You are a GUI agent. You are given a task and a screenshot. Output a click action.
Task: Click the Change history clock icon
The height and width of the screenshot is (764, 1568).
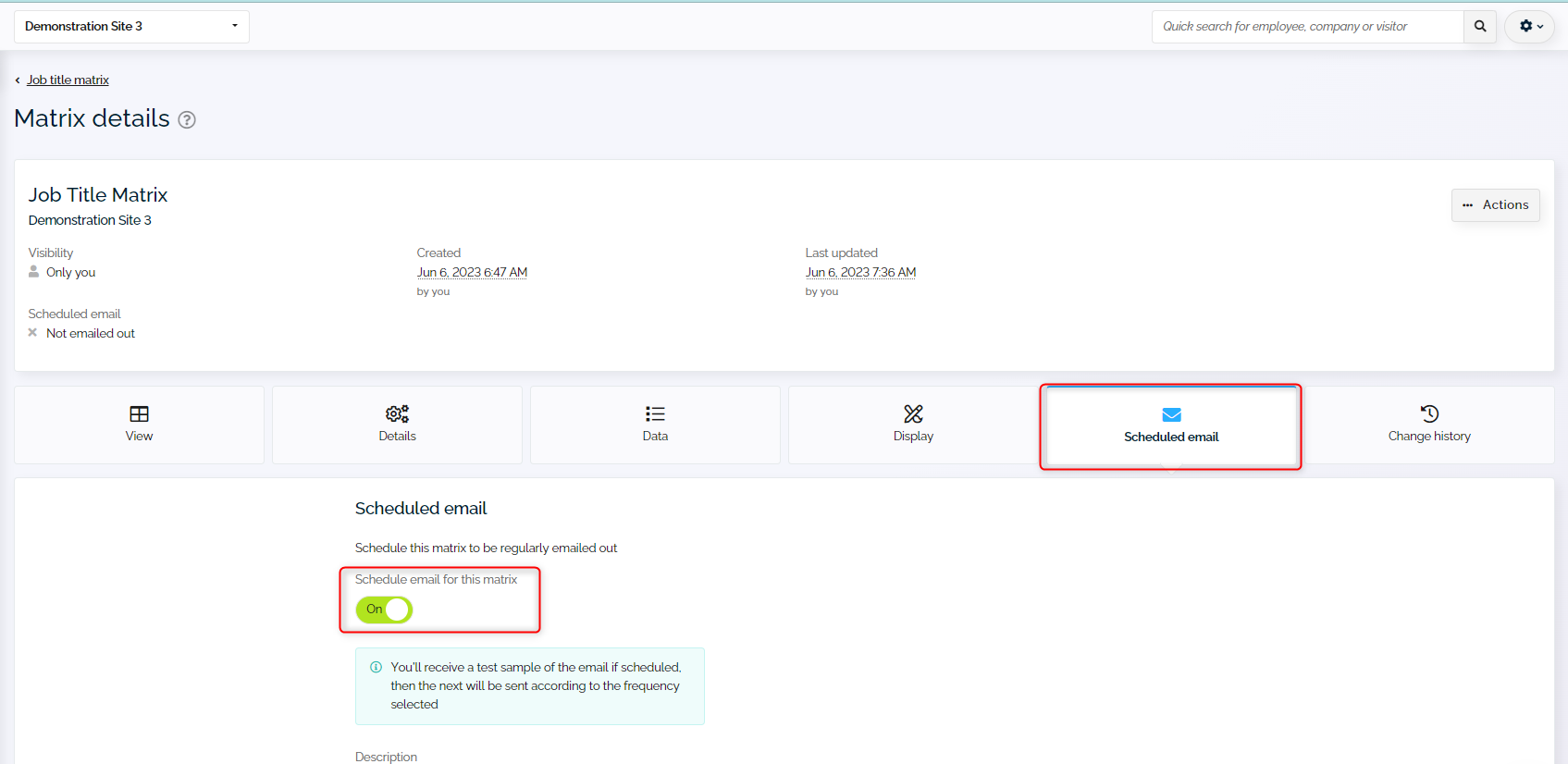tap(1429, 413)
